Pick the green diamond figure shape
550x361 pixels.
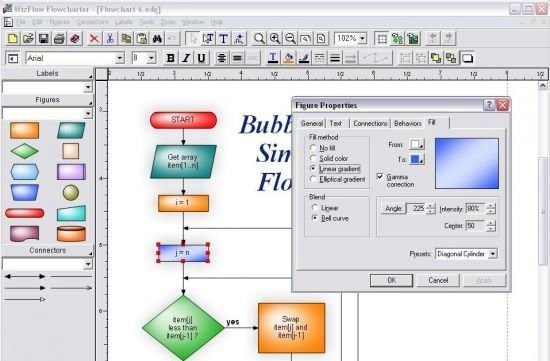24,151
